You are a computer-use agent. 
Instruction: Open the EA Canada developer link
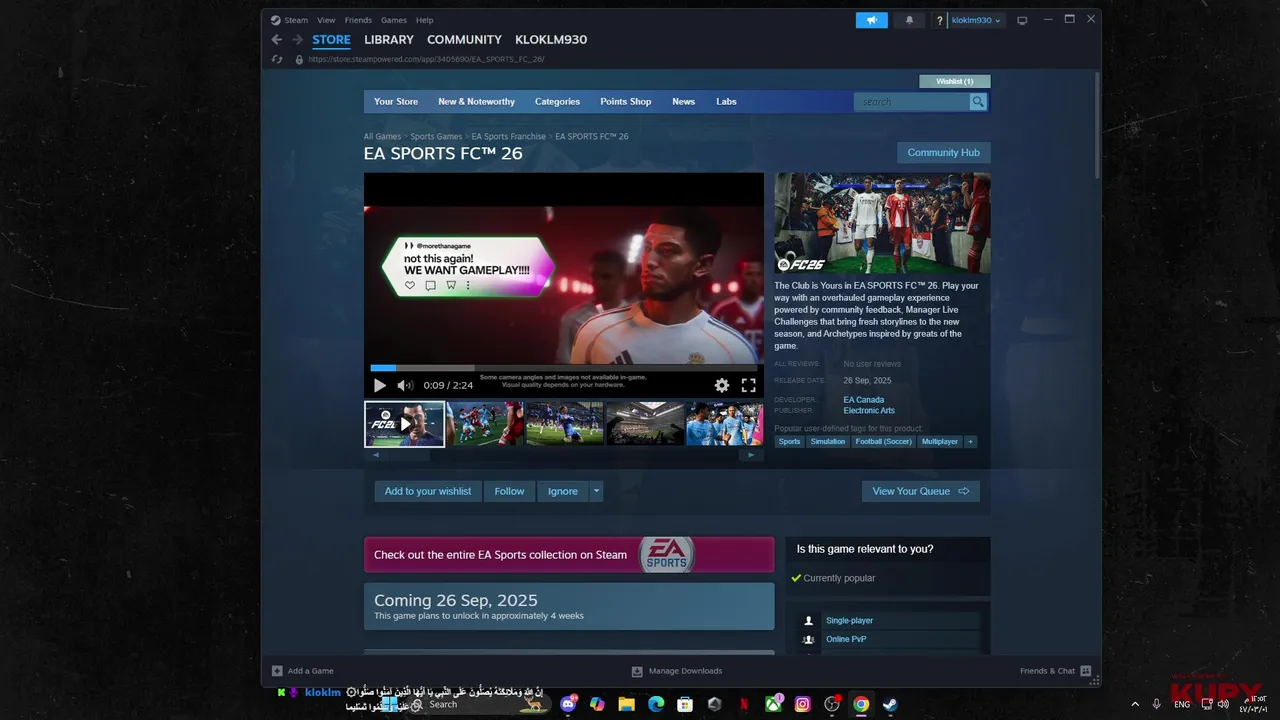(x=863, y=400)
